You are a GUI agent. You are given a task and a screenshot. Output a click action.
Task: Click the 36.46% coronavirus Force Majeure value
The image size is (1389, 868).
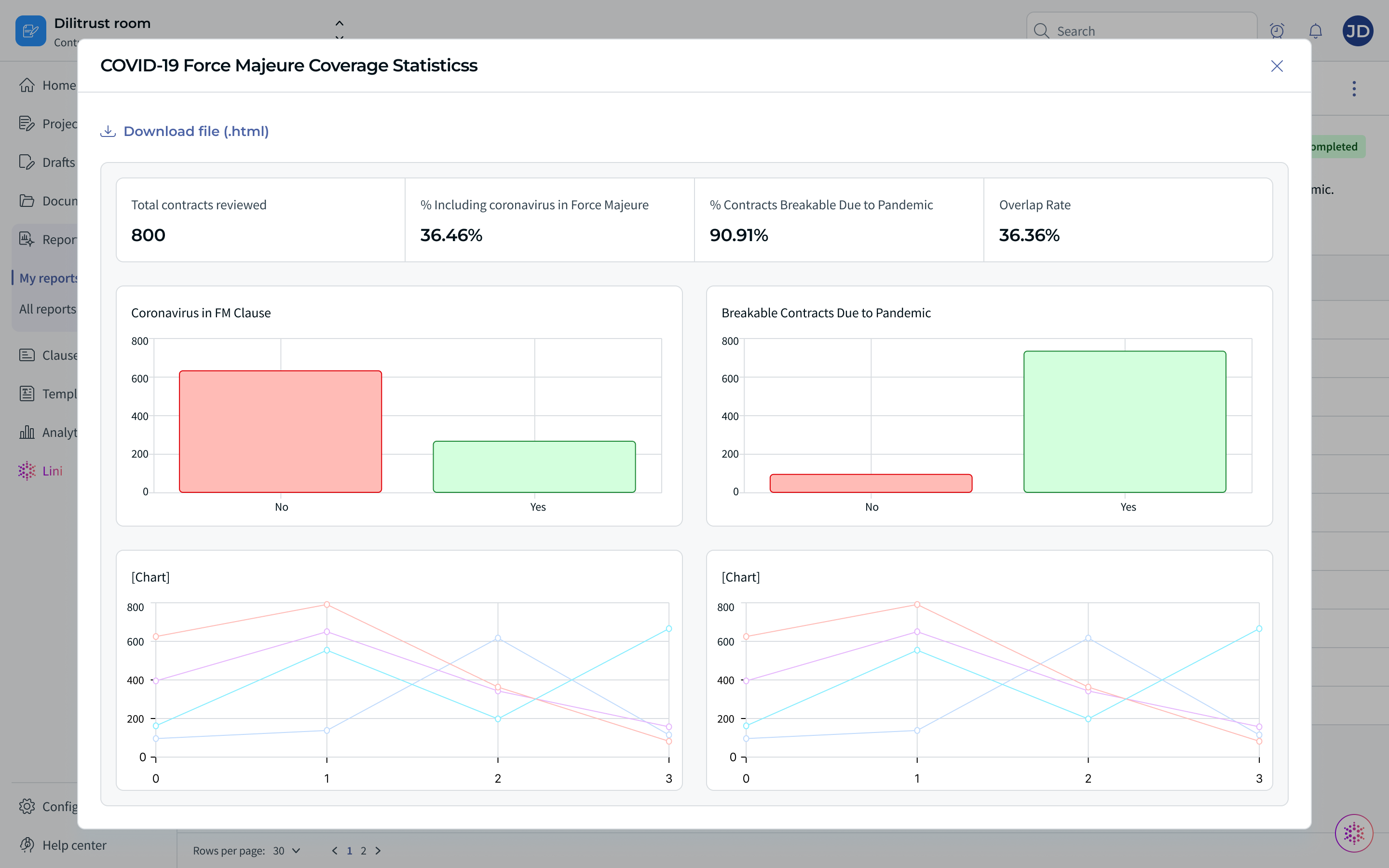pyautogui.click(x=451, y=235)
